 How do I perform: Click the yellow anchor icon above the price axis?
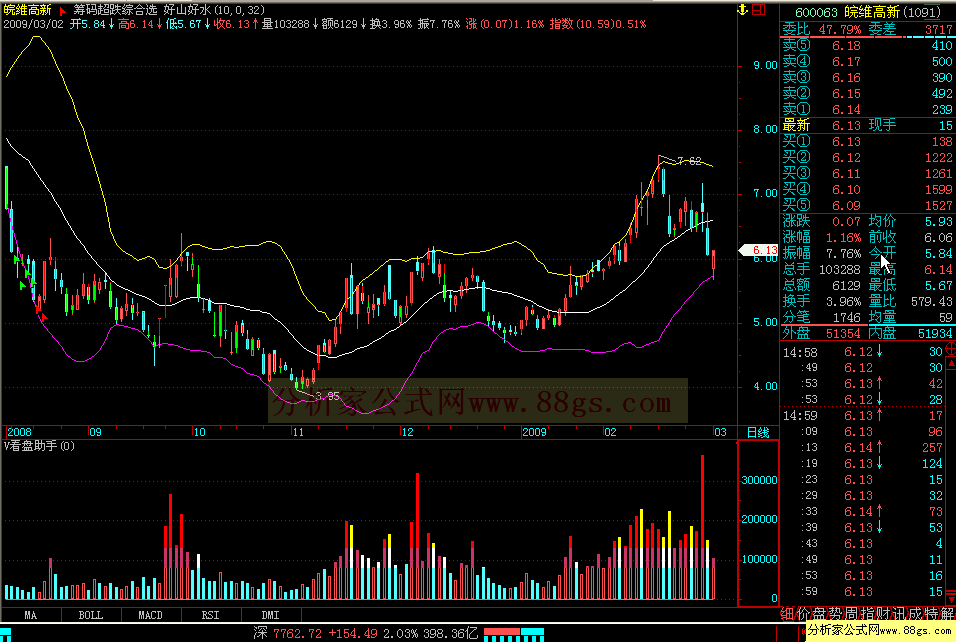pyautogui.click(x=743, y=9)
